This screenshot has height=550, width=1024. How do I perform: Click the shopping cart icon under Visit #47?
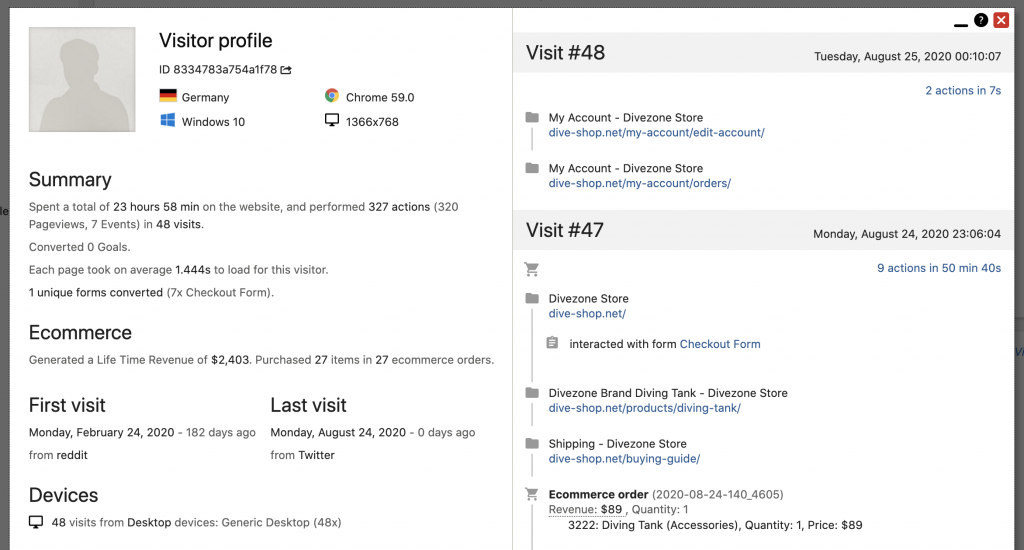tap(532, 269)
